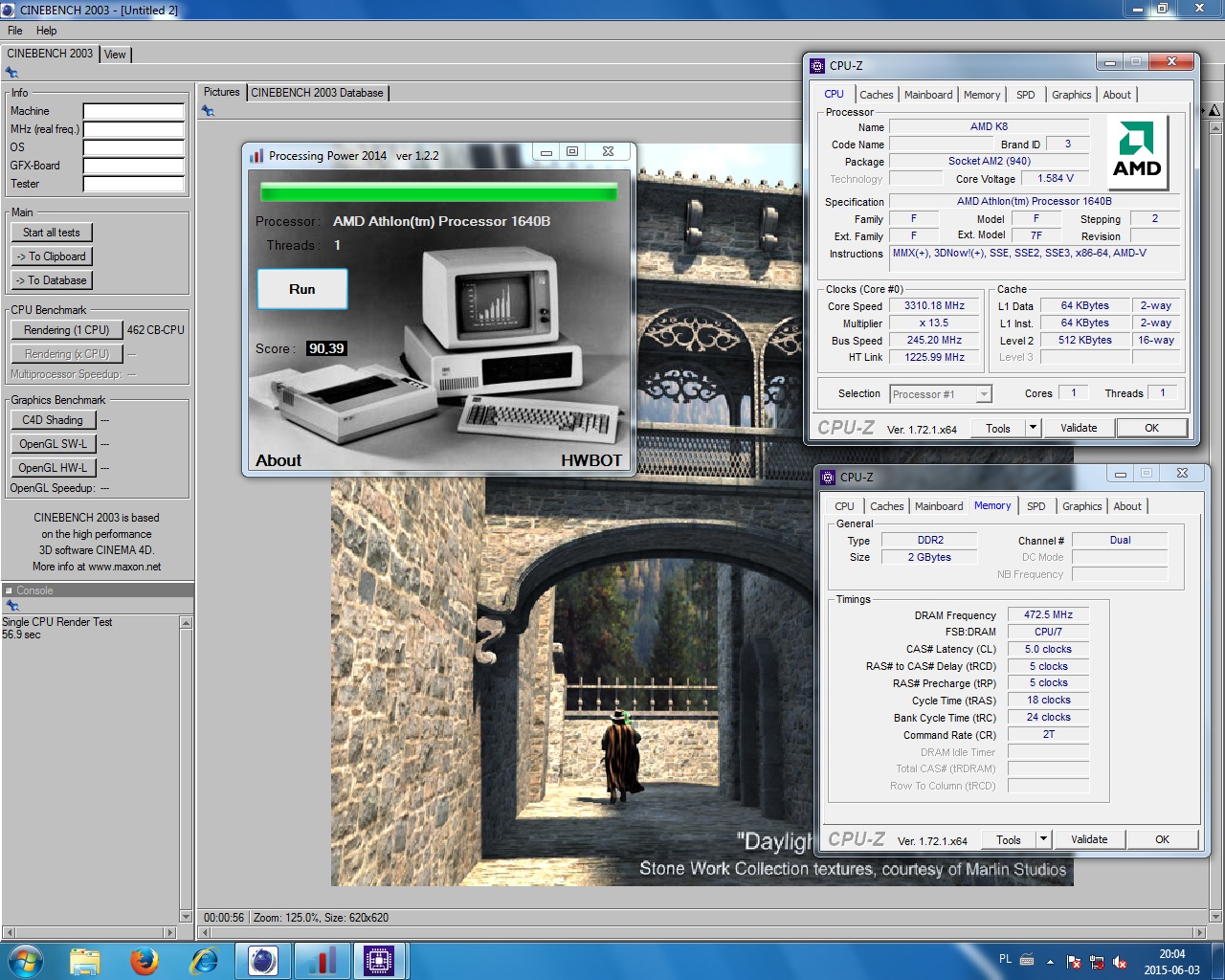1225x980 pixels.
Task: Open the Processor #1 selection dropdown
Action: [x=940, y=394]
